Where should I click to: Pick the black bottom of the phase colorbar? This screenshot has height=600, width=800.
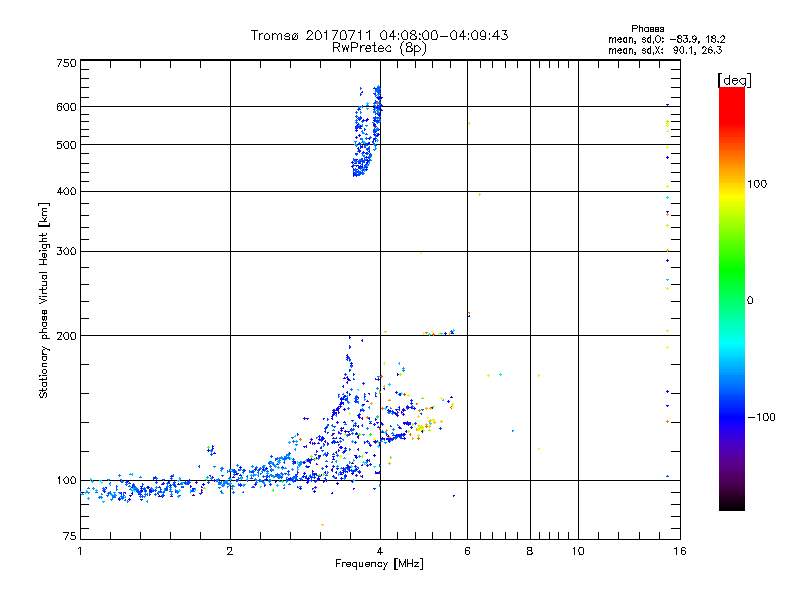732,503
